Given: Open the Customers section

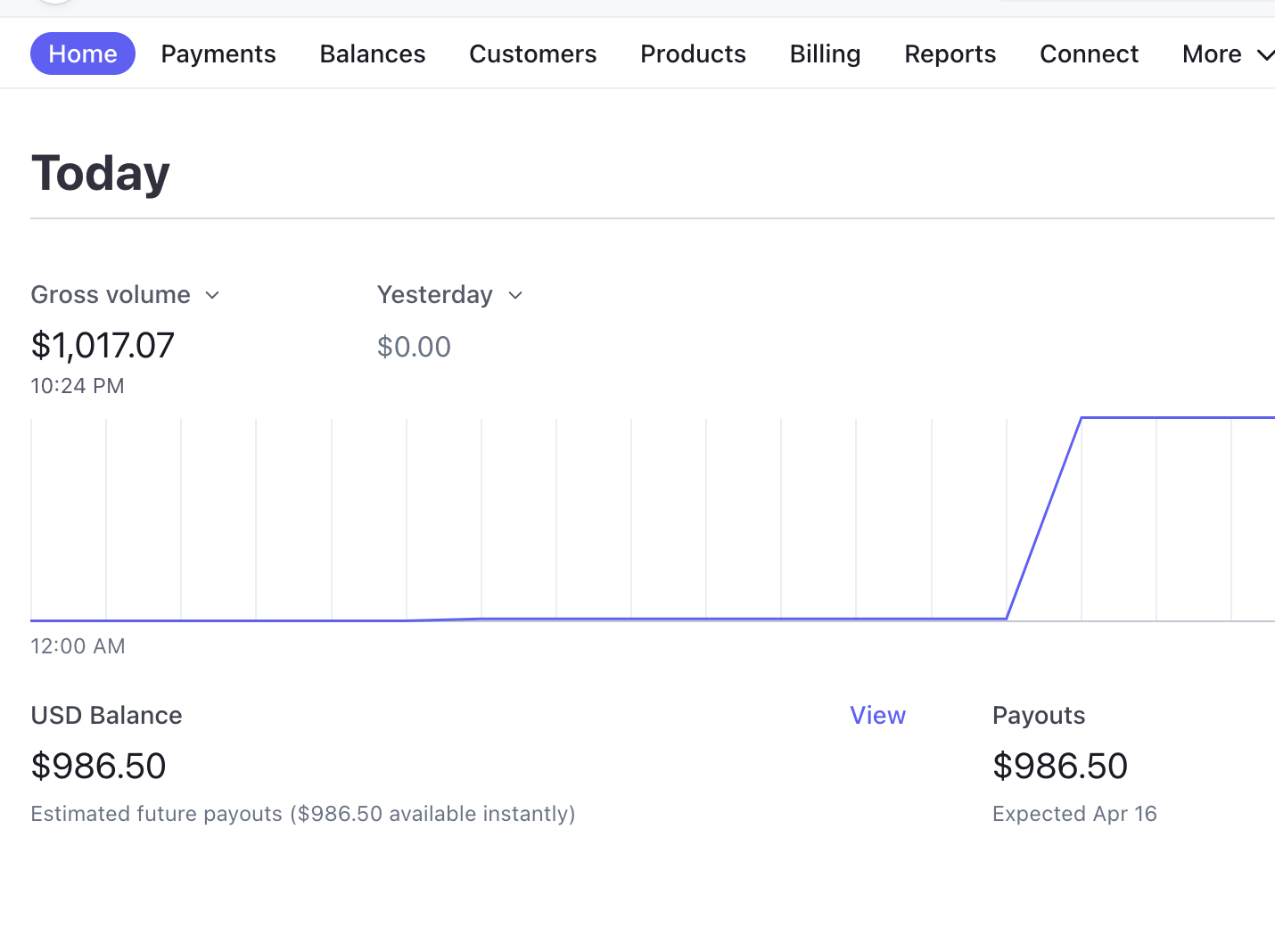Looking at the screenshot, I should (532, 53).
